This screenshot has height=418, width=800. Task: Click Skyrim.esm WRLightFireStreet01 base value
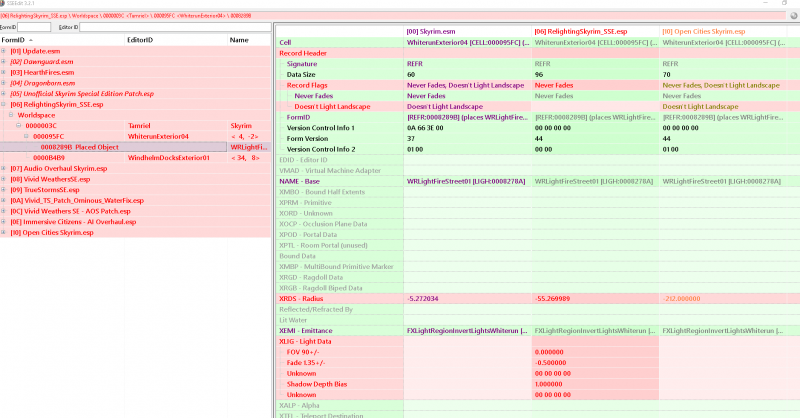click(466, 181)
